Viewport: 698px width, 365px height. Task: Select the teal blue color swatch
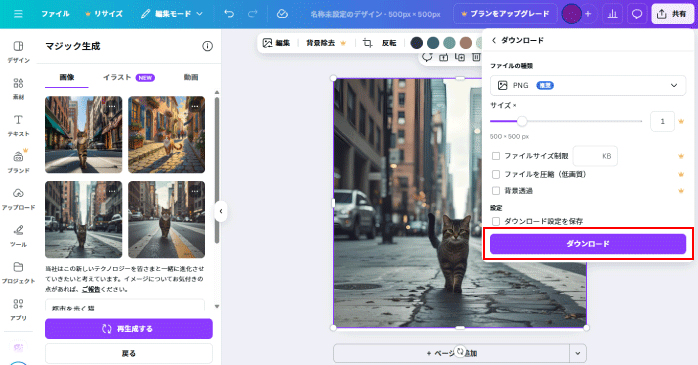433,43
